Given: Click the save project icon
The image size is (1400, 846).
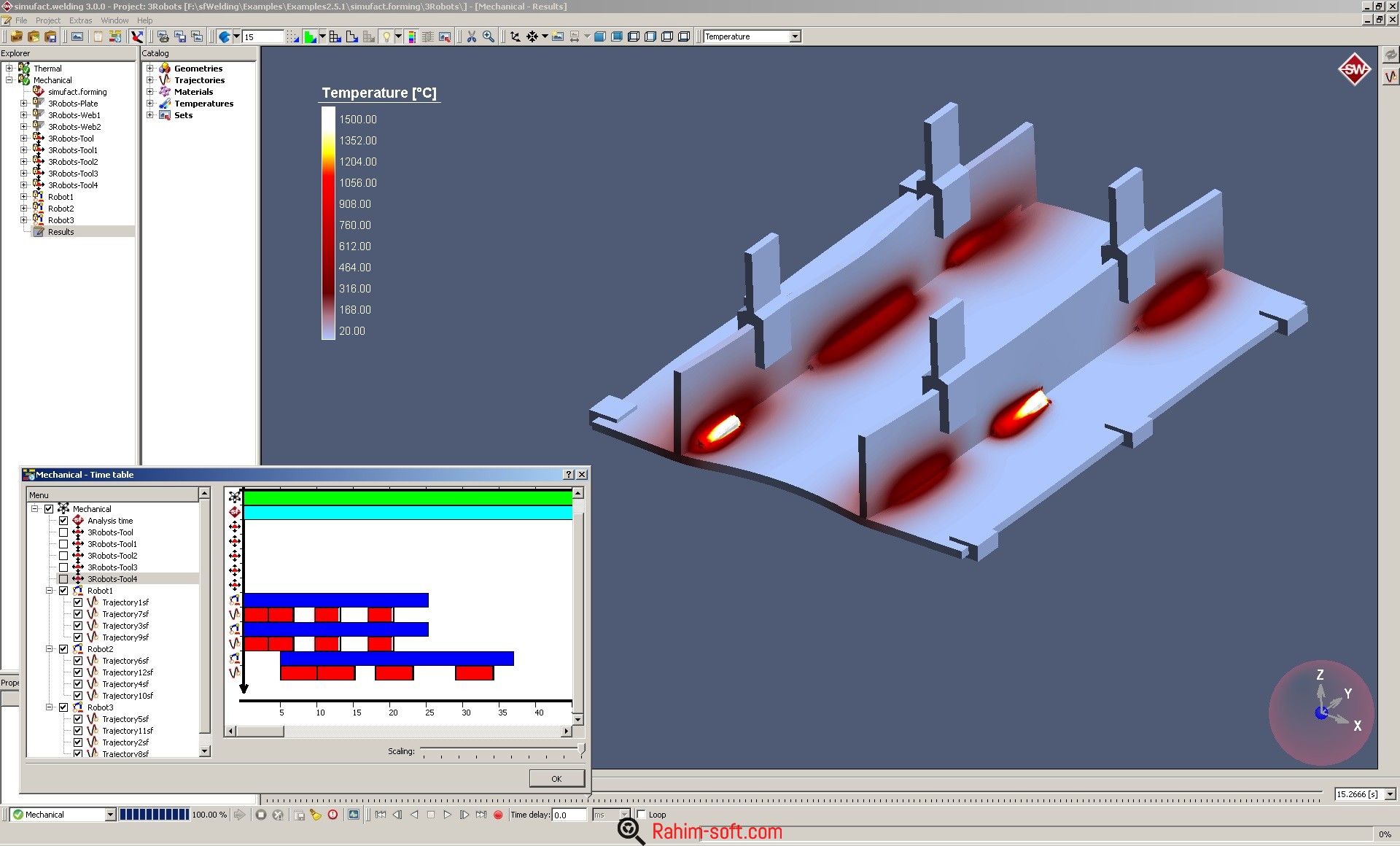Looking at the screenshot, I should click(x=50, y=36).
